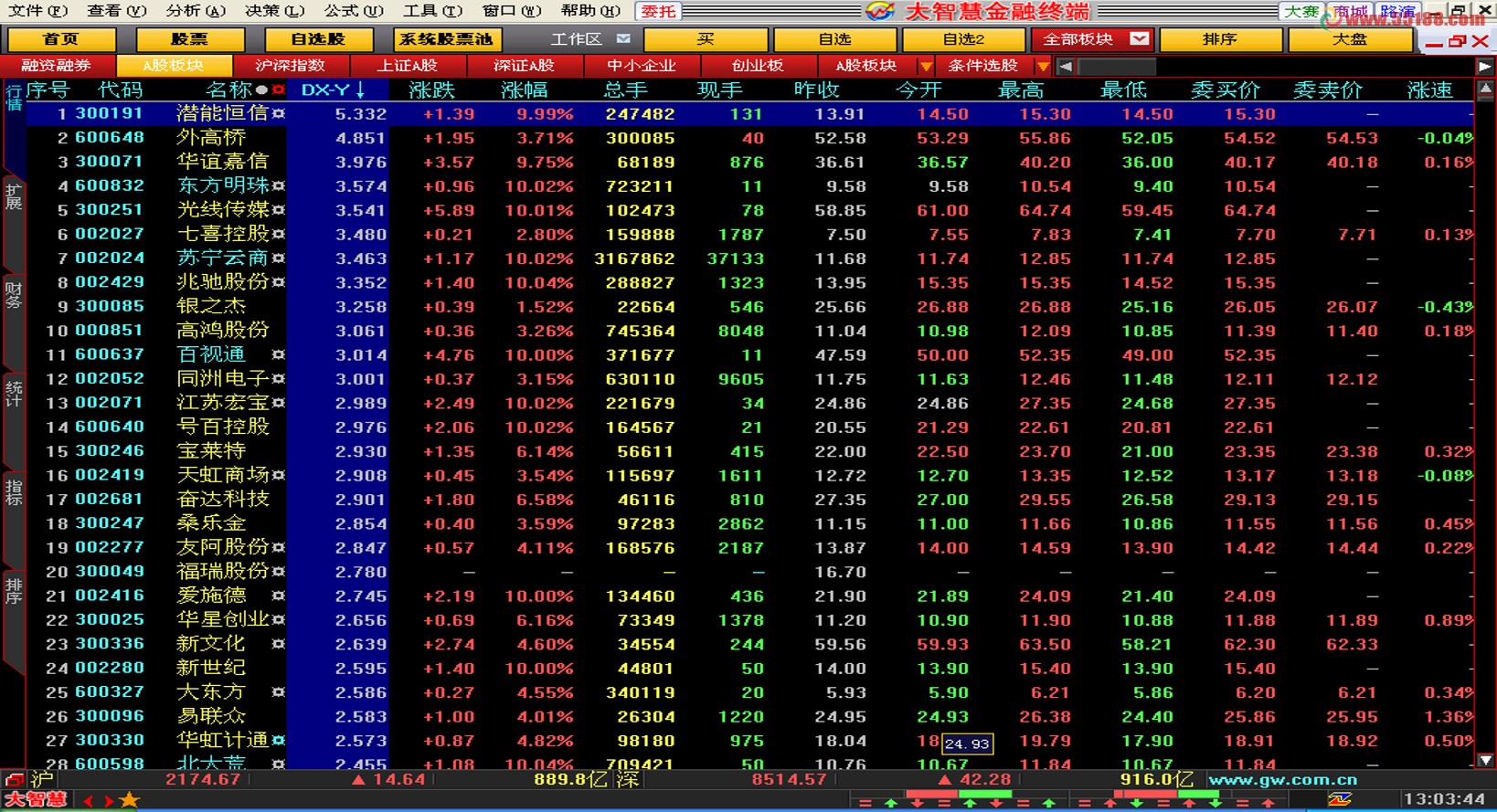This screenshot has width=1497, height=812.
Task: Open the 统计 side tab
Action: tap(14, 395)
